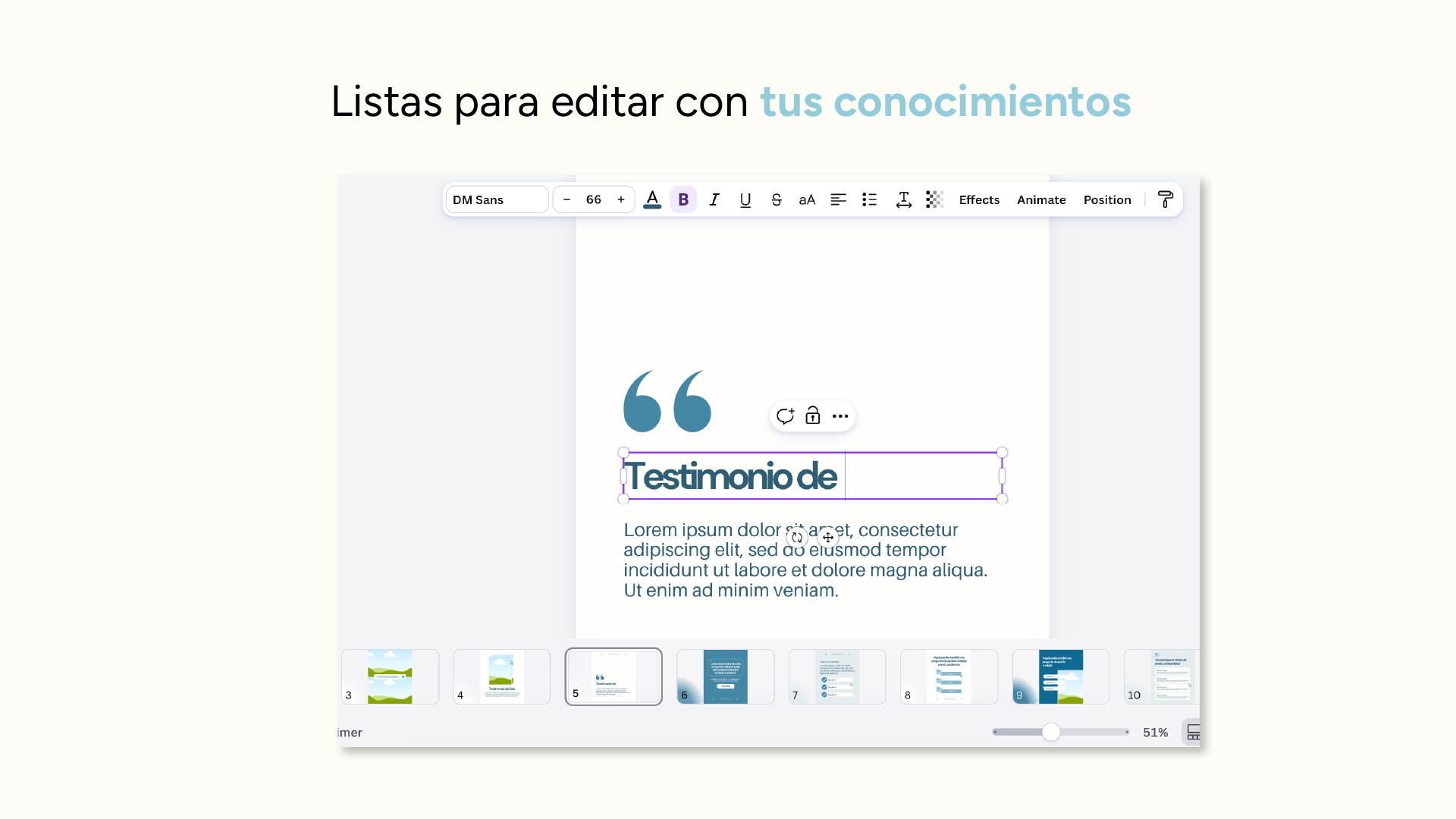Click the zoom slider handle

(x=1051, y=732)
